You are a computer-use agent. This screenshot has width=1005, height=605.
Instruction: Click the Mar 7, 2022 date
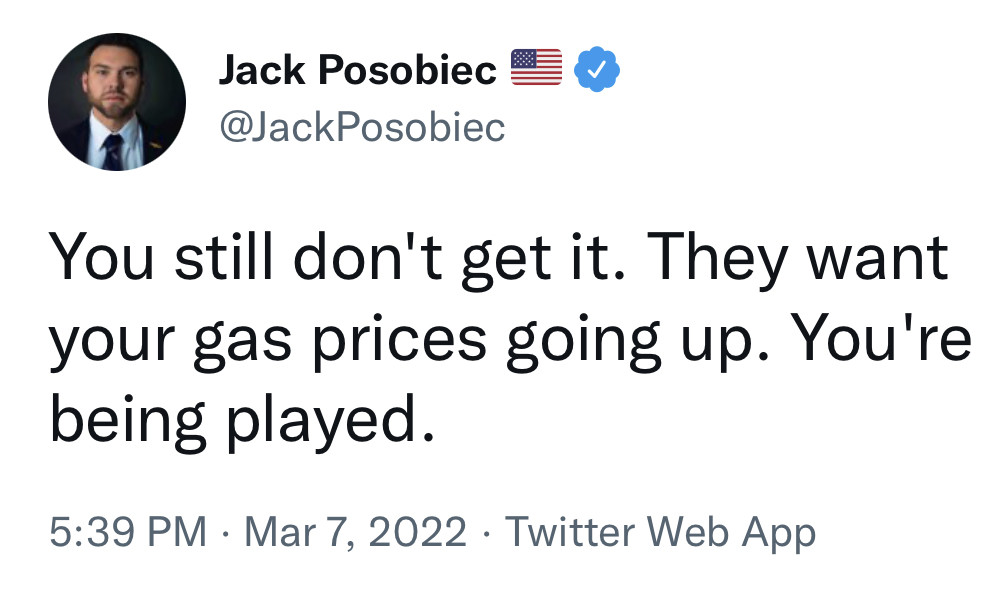355,531
